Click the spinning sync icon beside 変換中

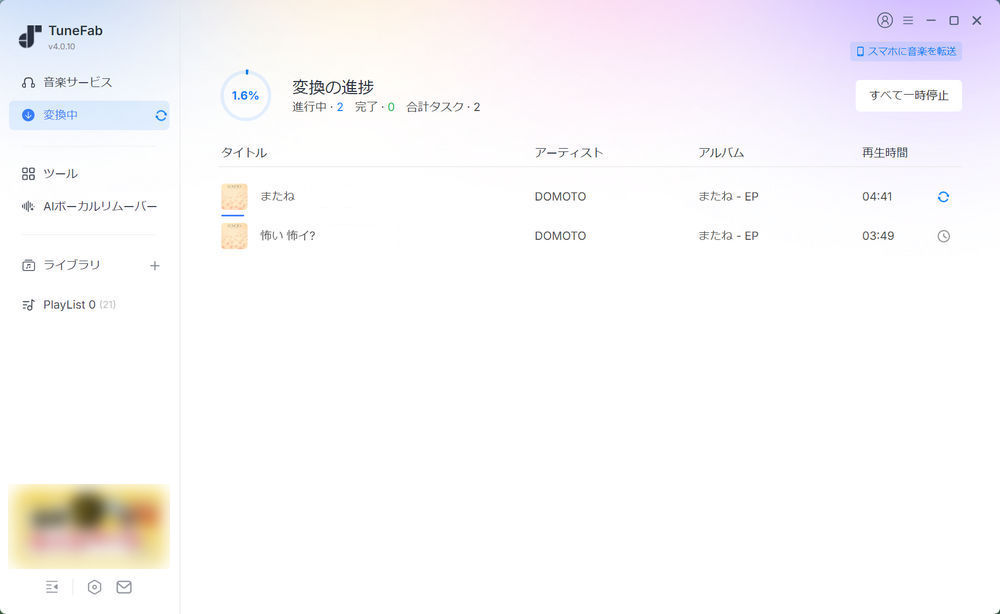click(x=161, y=115)
